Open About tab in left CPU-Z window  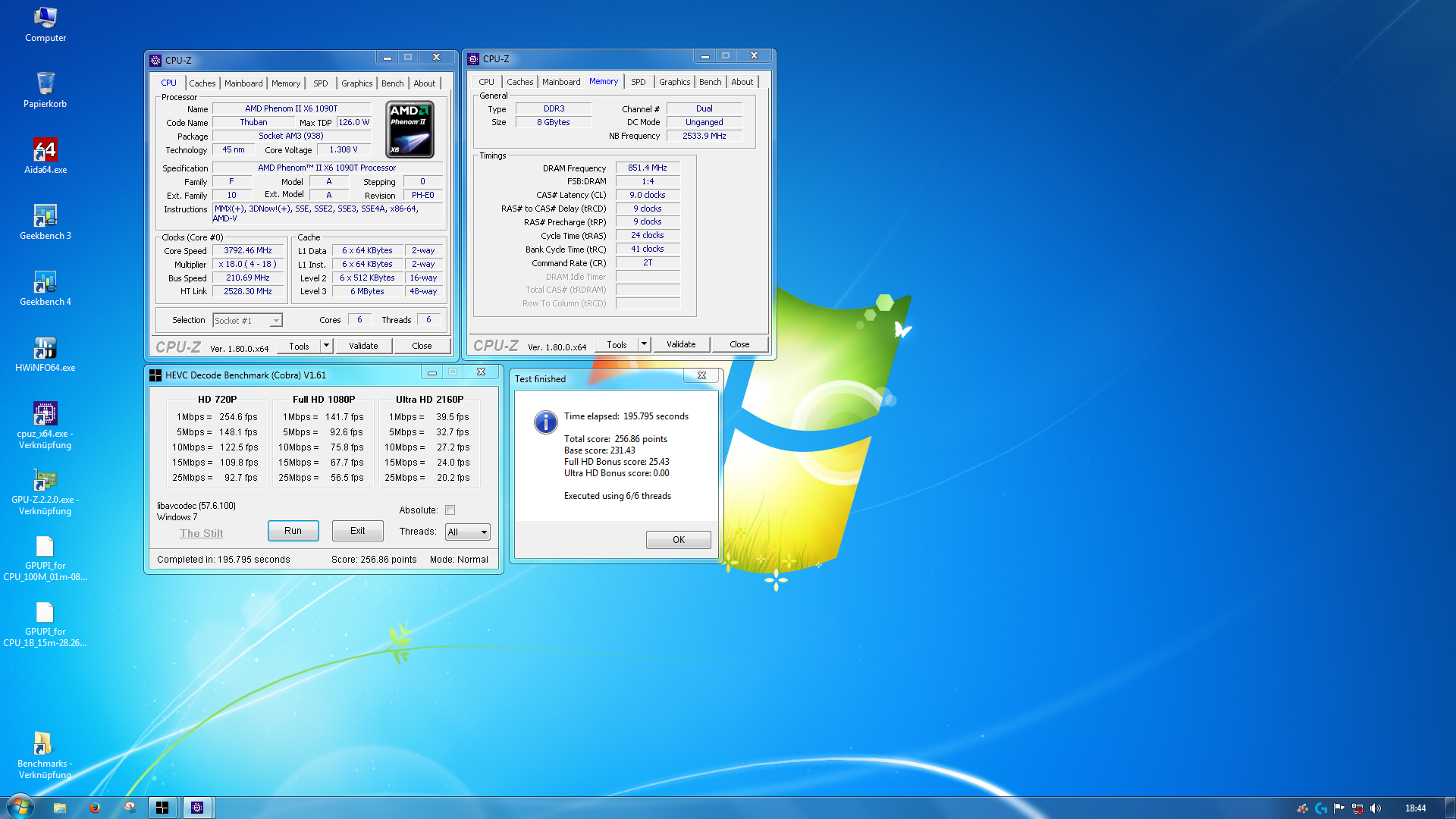point(425,83)
